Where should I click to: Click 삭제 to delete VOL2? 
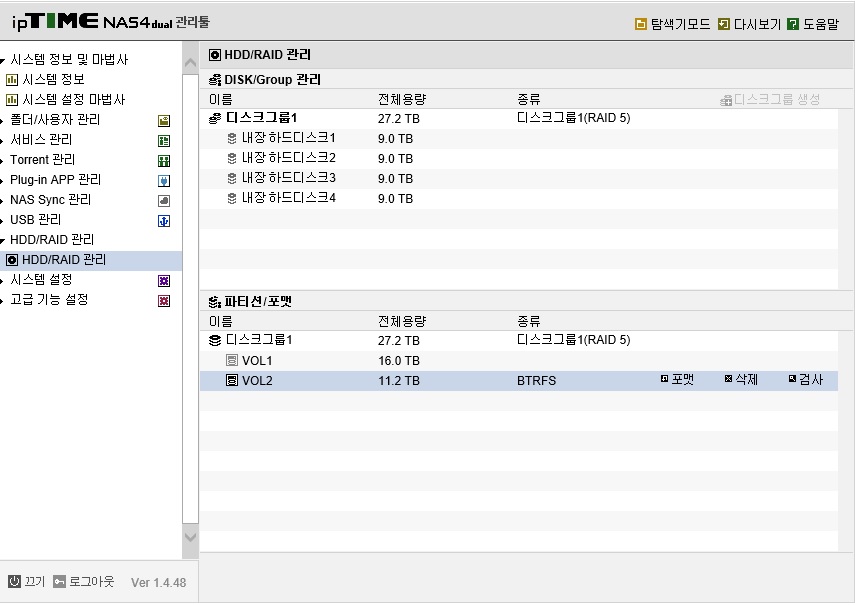click(x=741, y=379)
